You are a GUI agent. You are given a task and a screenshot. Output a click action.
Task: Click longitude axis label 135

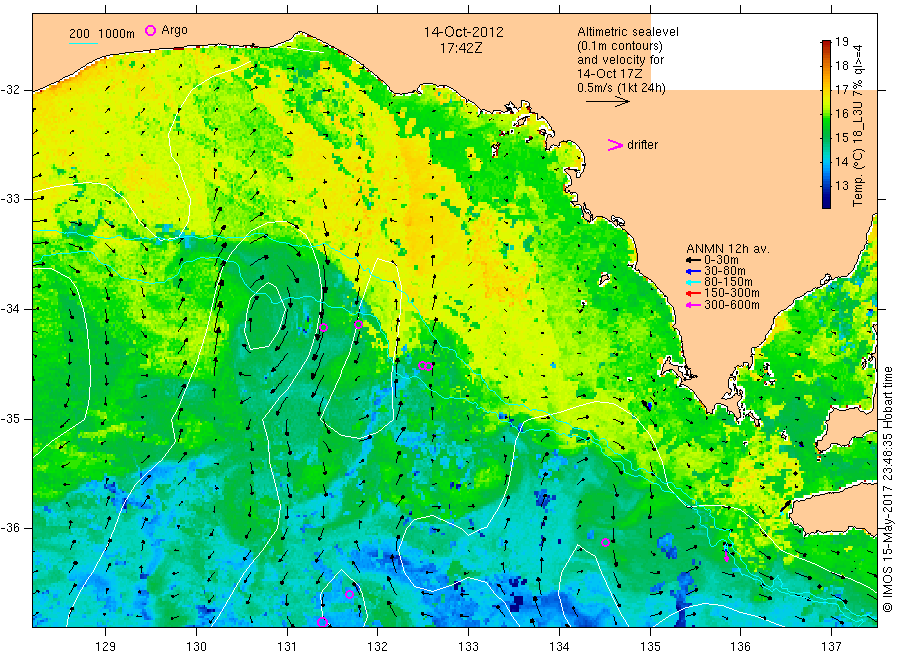(650, 647)
